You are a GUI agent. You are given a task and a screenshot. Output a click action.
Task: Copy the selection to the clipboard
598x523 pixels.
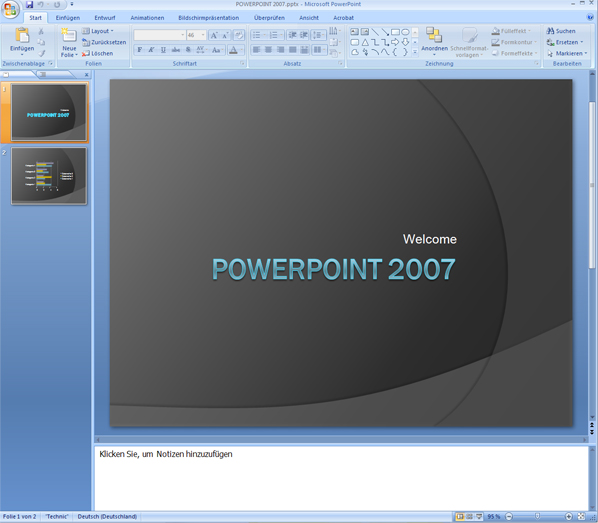pyautogui.click(x=41, y=42)
